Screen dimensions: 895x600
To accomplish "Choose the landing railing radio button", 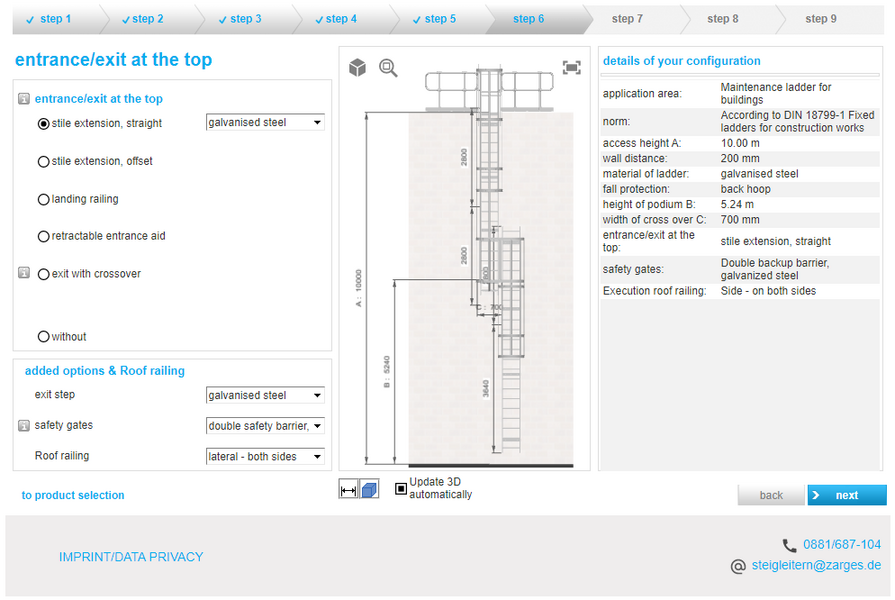I will [x=43, y=199].
